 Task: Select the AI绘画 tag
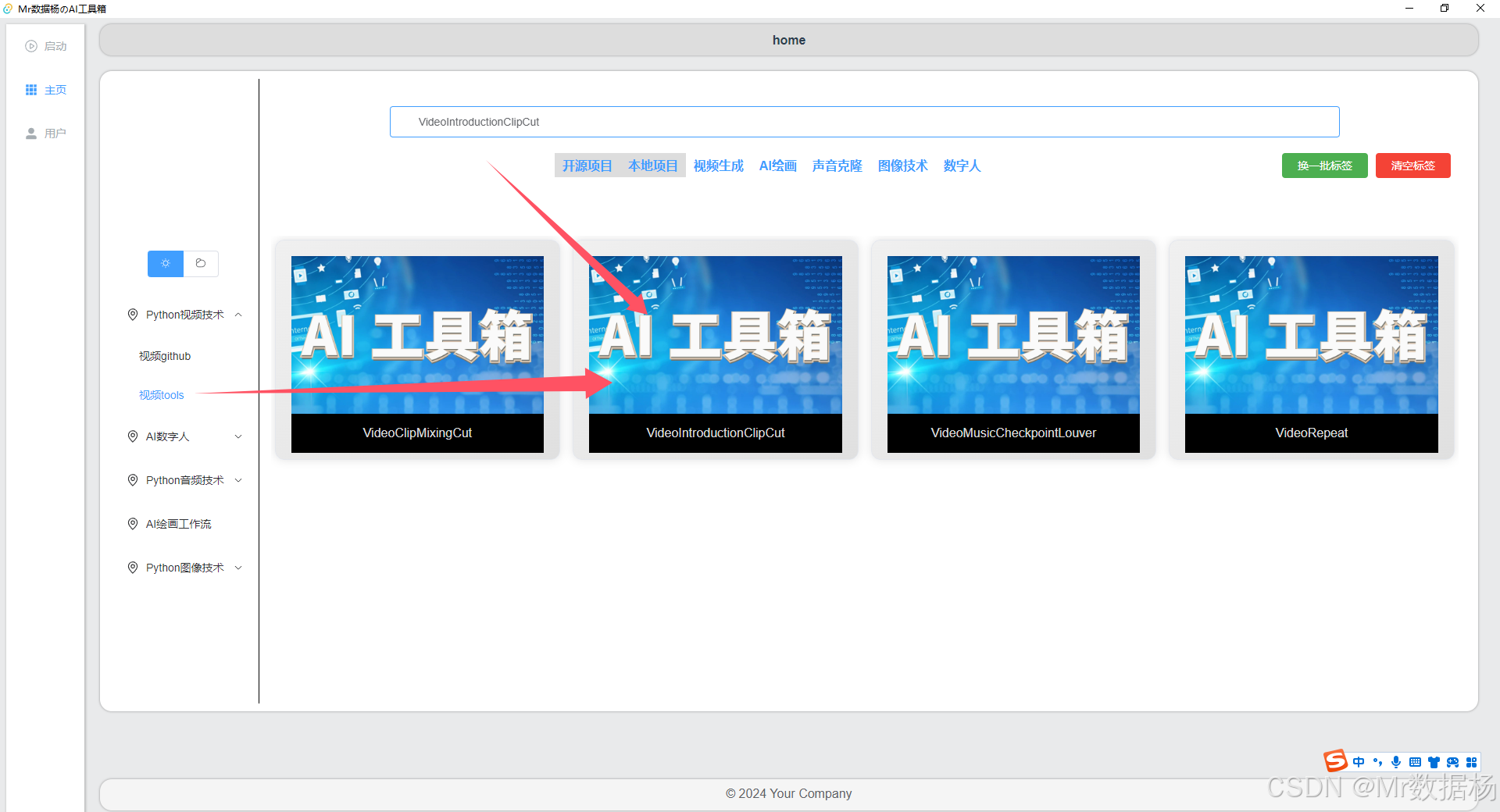click(x=778, y=166)
